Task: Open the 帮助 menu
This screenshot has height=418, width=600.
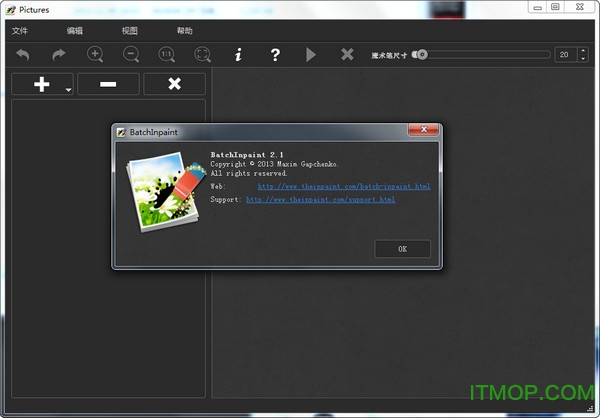Action: 184,31
